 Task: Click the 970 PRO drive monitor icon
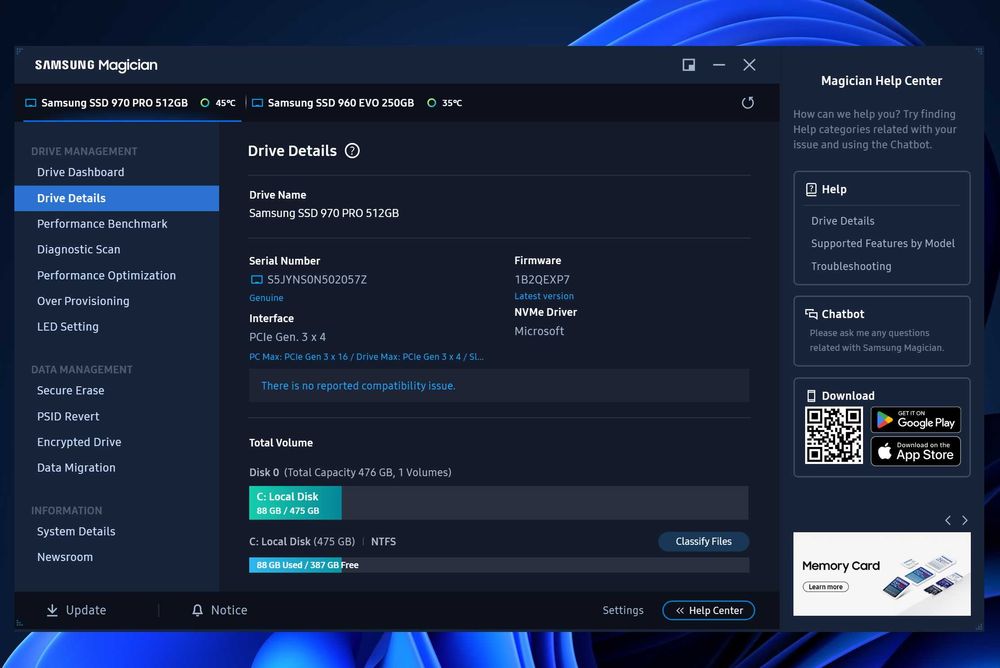tap(30, 103)
